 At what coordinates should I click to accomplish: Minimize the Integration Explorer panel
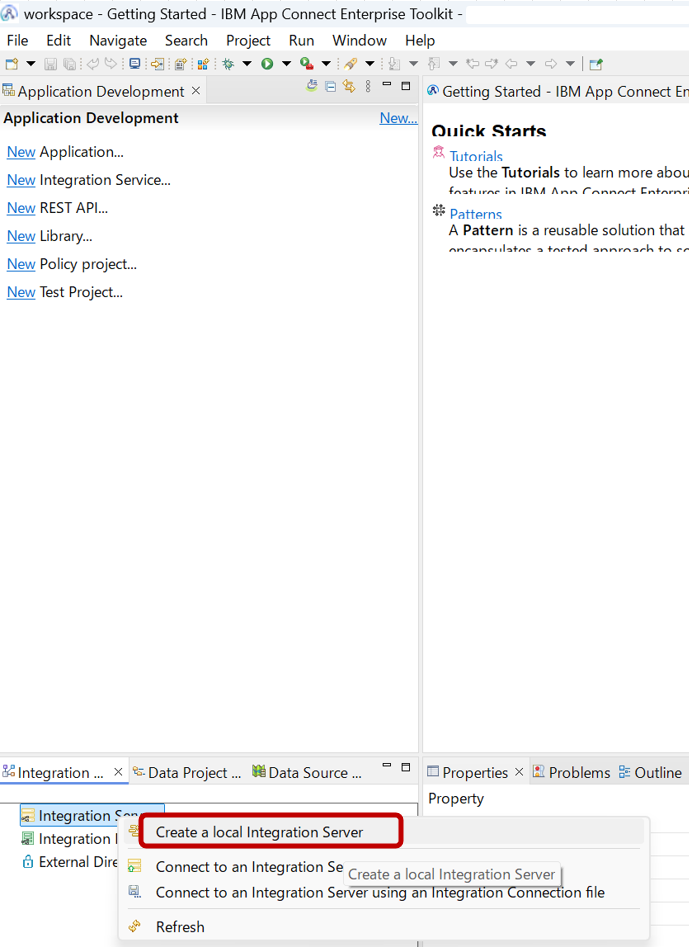(x=387, y=766)
